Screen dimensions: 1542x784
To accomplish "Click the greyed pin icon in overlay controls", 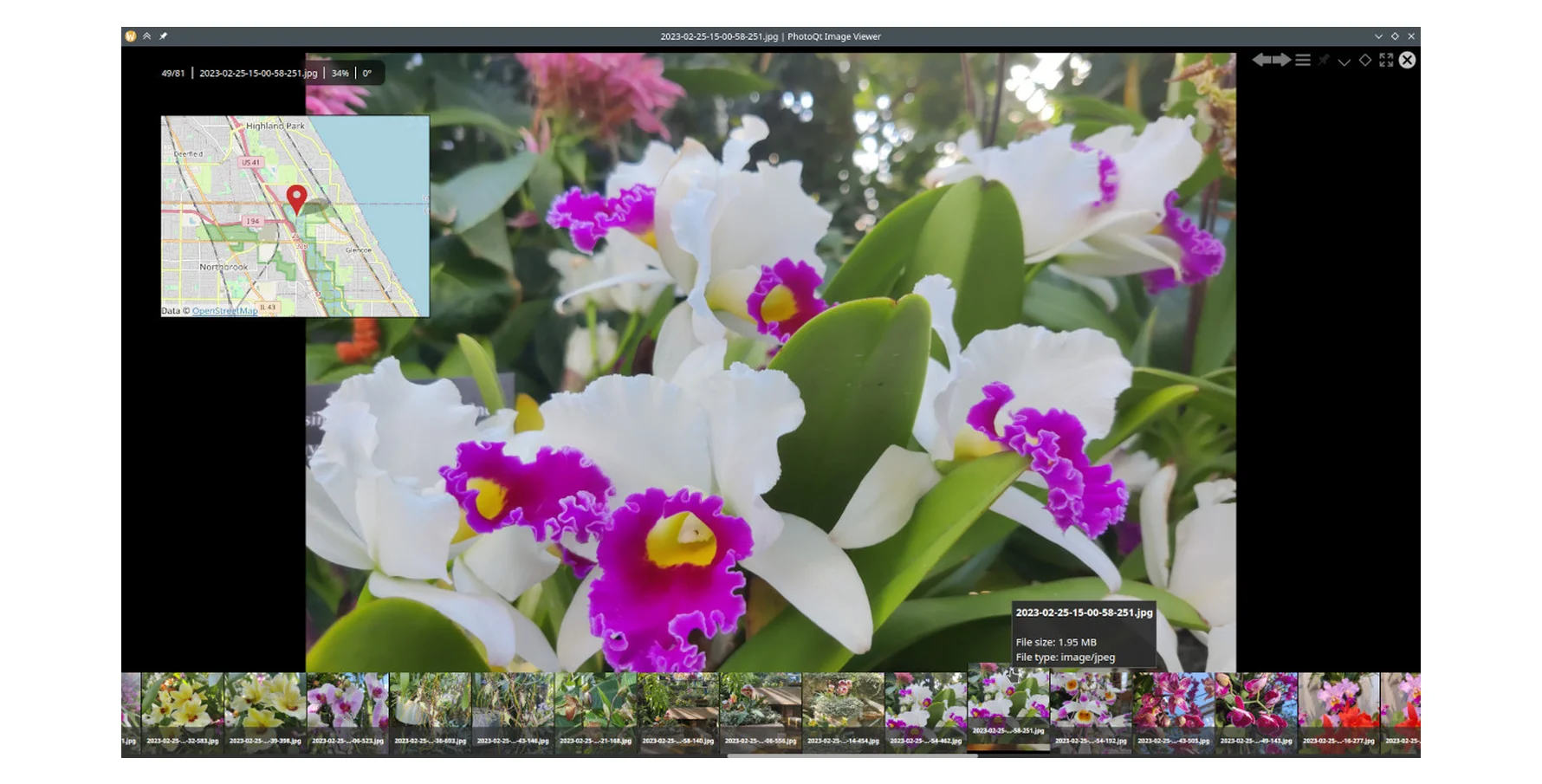I will coord(1324,60).
